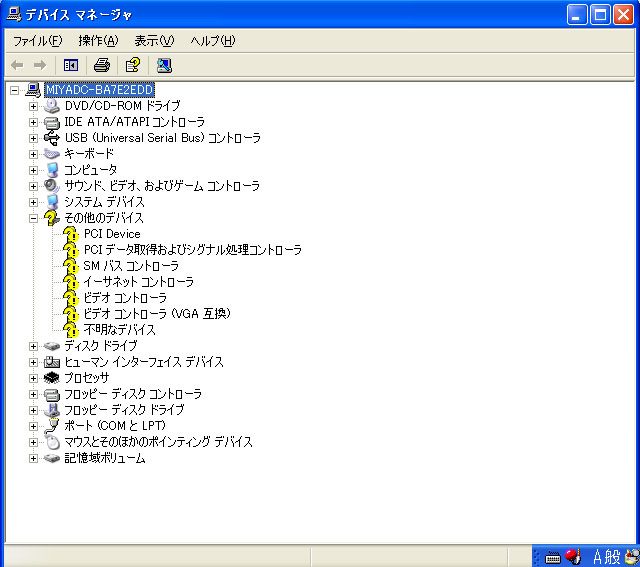Open the Properties/help toolbar icon

(x=133, y=65)
